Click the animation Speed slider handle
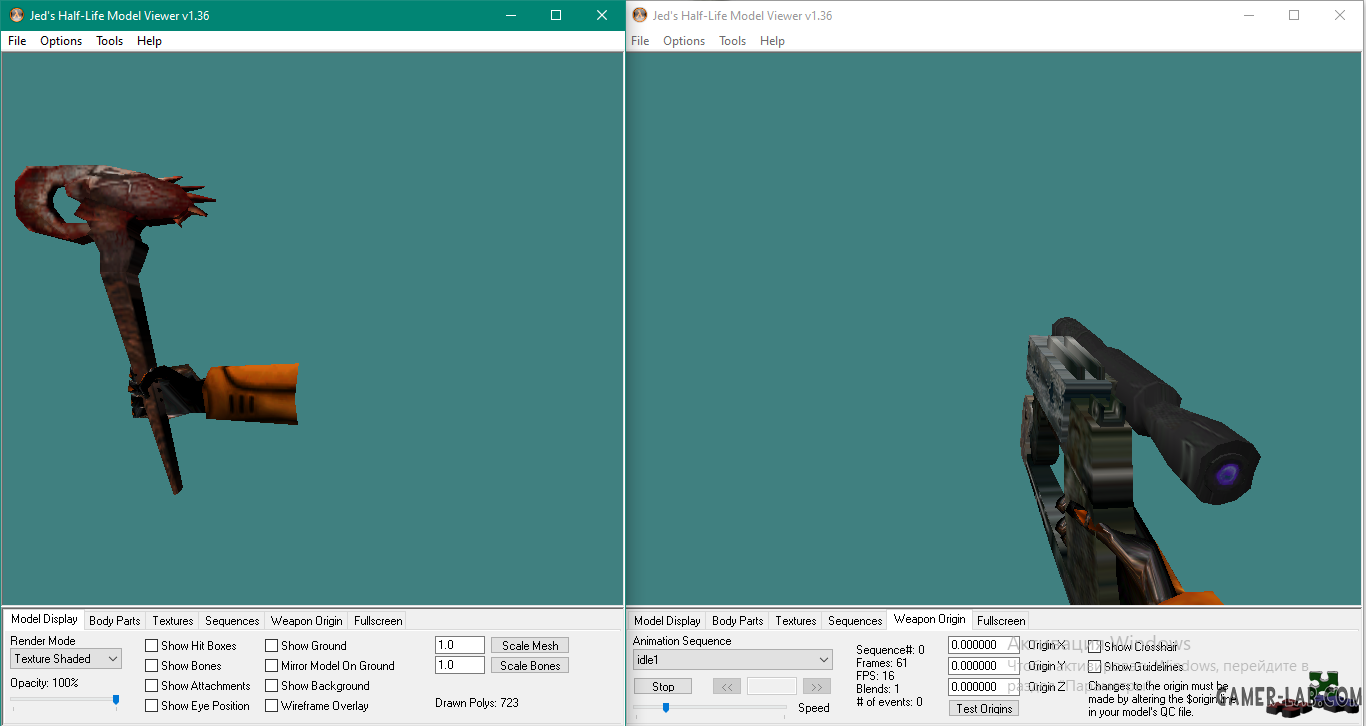Viewport: 1366px width, 726px height. point(666,708)
